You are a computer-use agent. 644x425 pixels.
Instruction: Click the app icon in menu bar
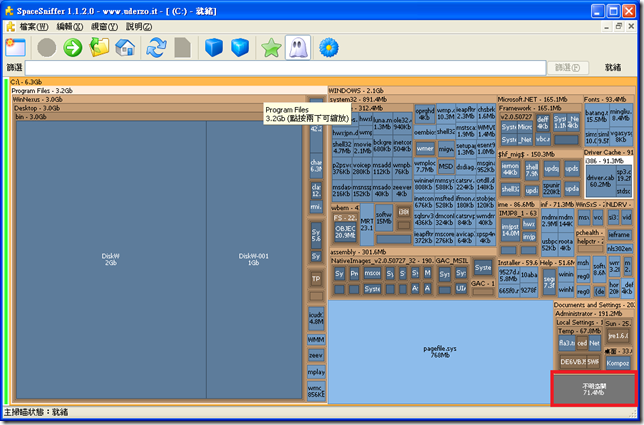[10, 27]
